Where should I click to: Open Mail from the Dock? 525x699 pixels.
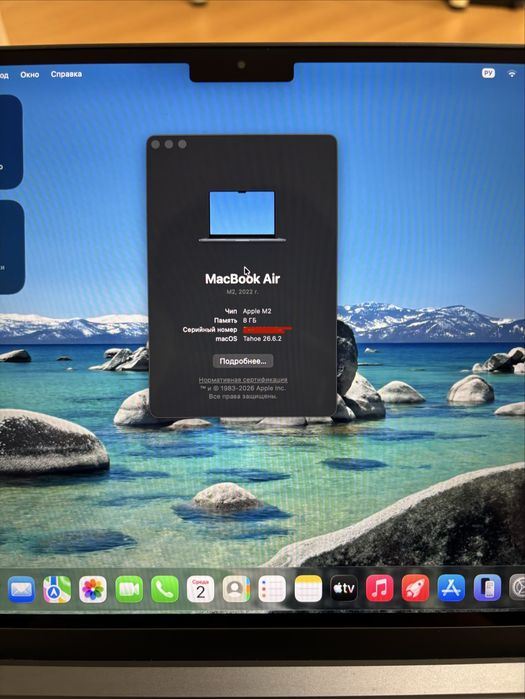pyautogui.click(x=21, y=589)
